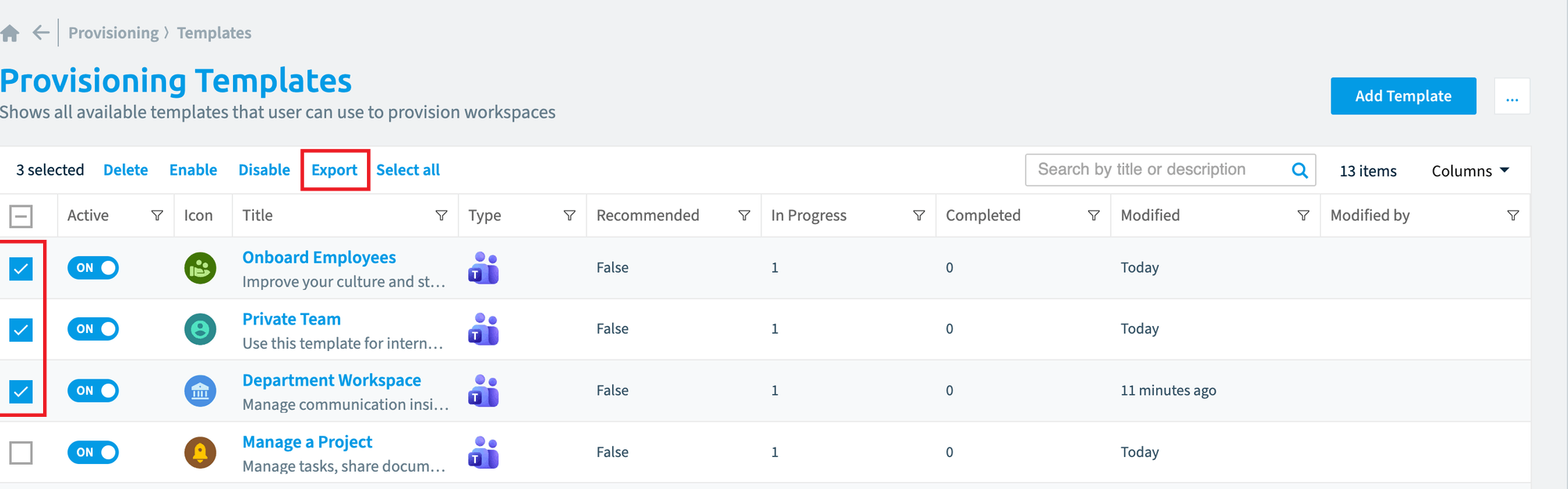Go to the home page icon
The image size is (1568, 489).
tap(9, 33)
